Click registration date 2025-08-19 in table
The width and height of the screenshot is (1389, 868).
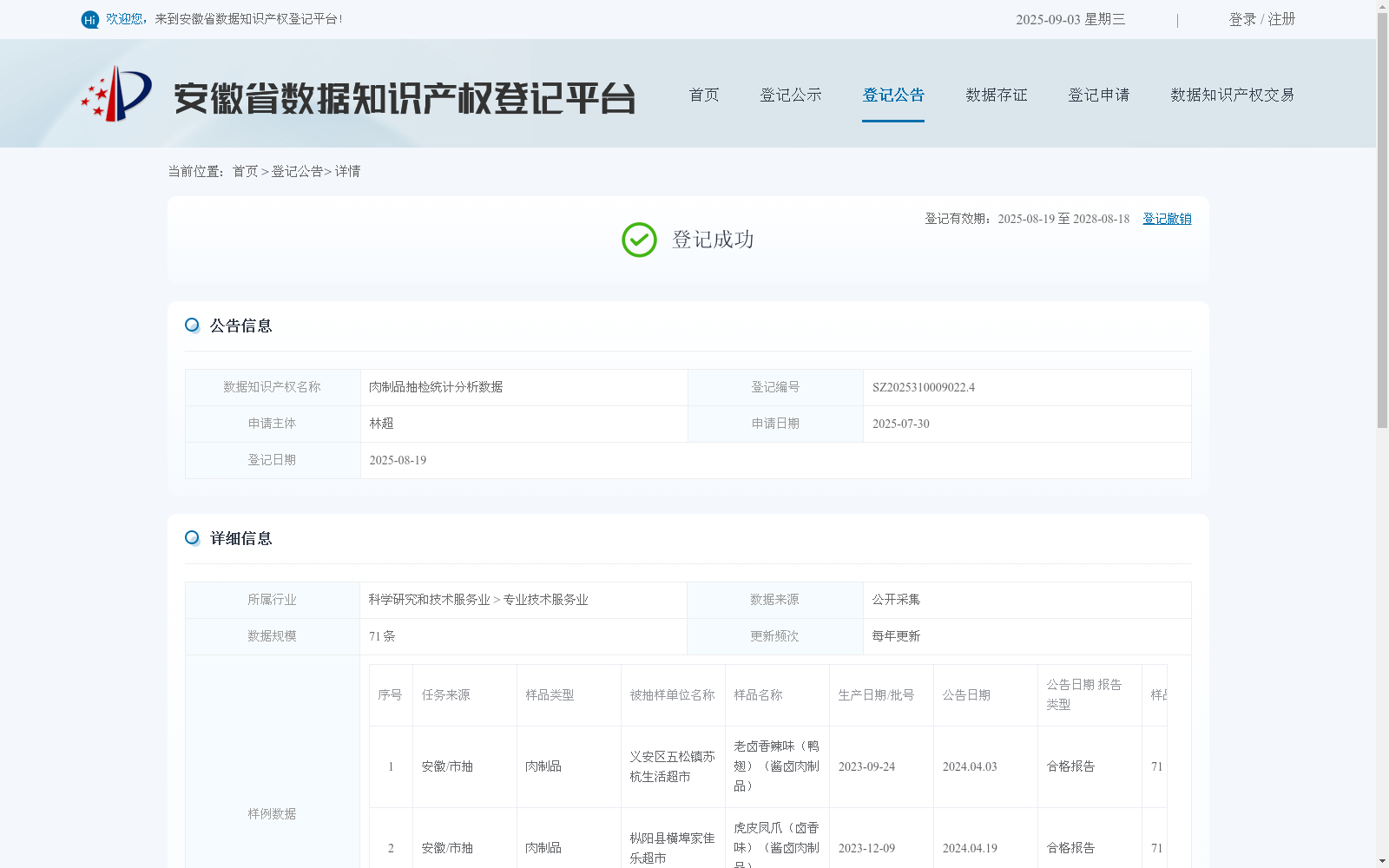(x=398, y=460)
